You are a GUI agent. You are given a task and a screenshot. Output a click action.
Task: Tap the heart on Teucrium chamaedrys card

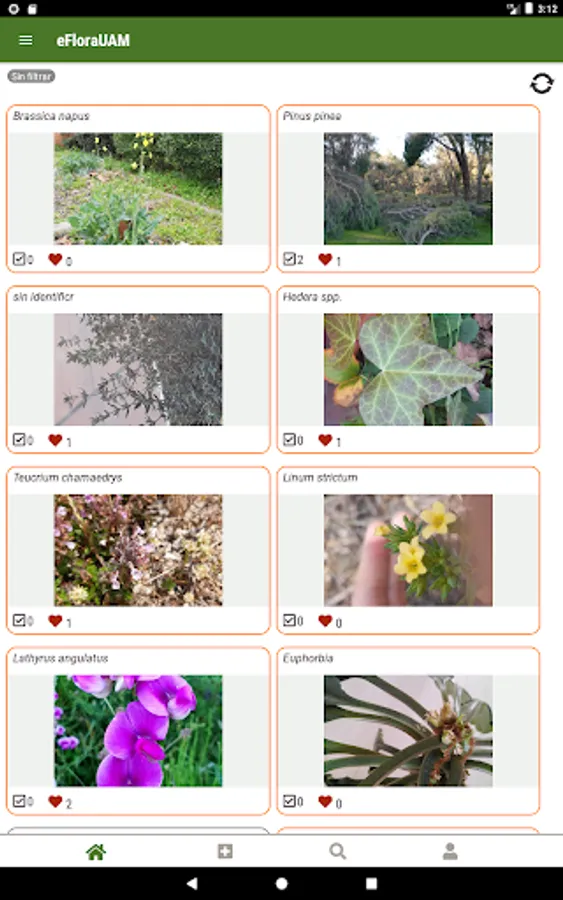(55, 620)
